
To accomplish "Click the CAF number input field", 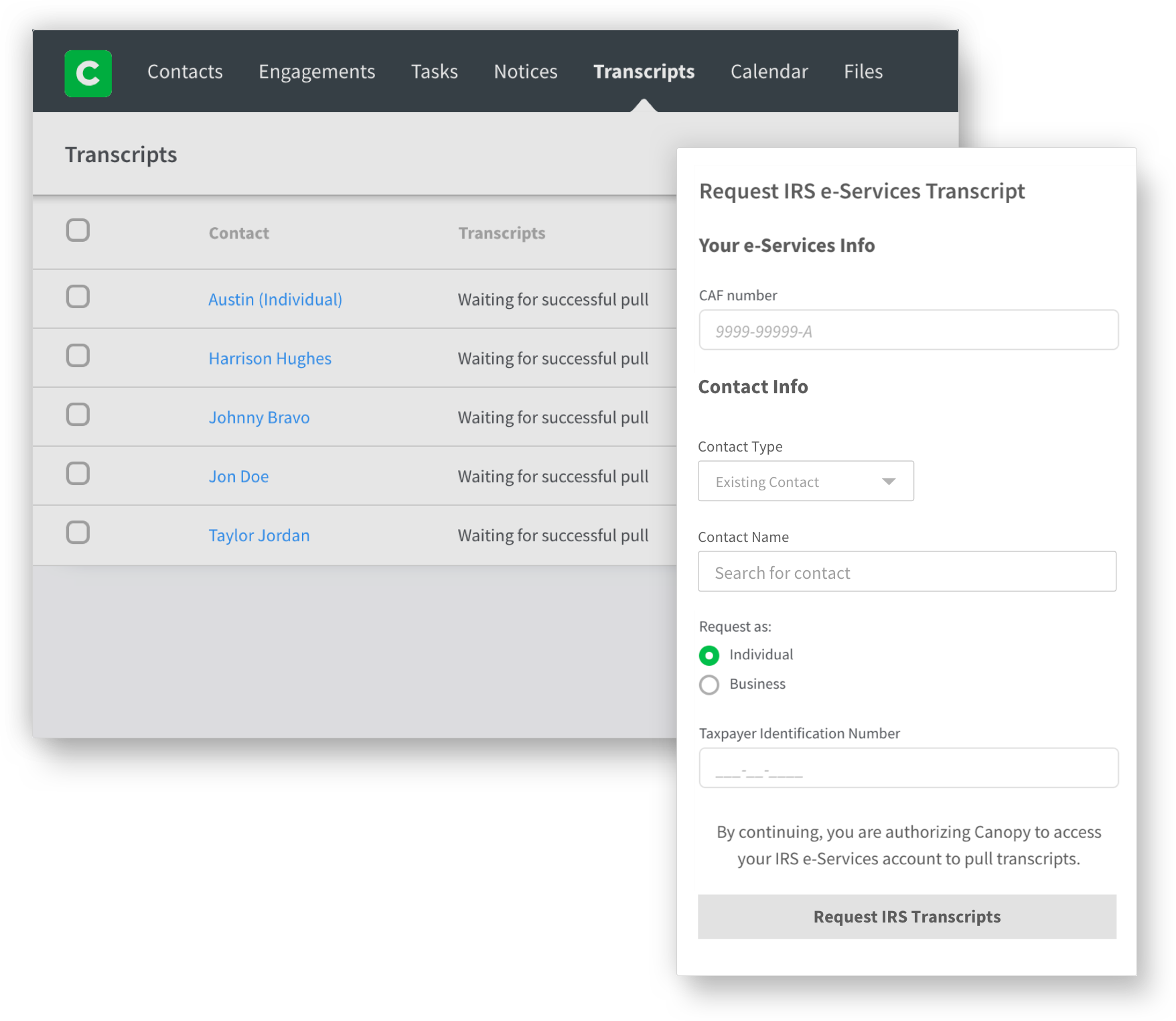I will coord(907,329).
